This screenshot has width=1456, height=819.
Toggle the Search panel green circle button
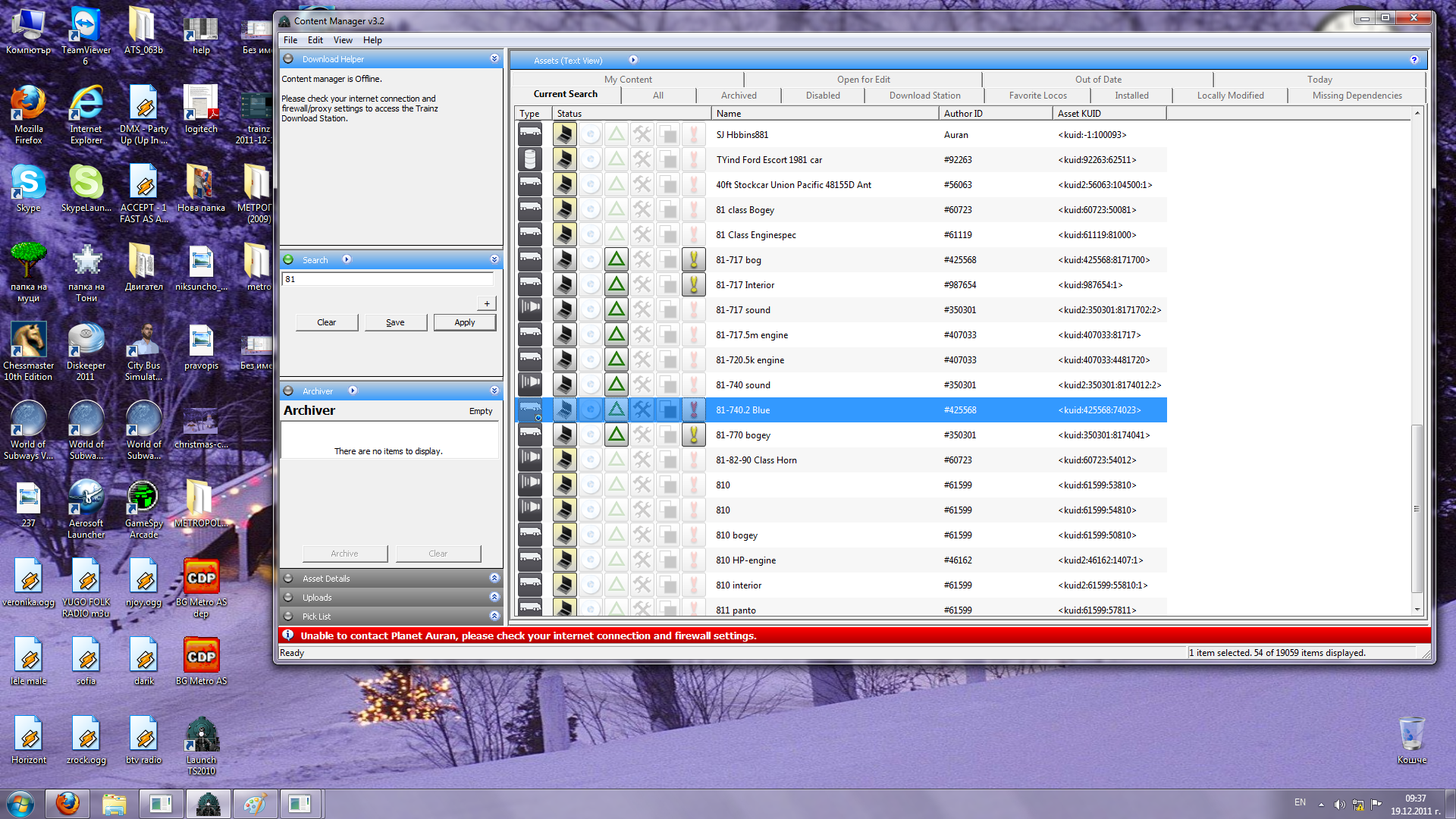point(288,260)
